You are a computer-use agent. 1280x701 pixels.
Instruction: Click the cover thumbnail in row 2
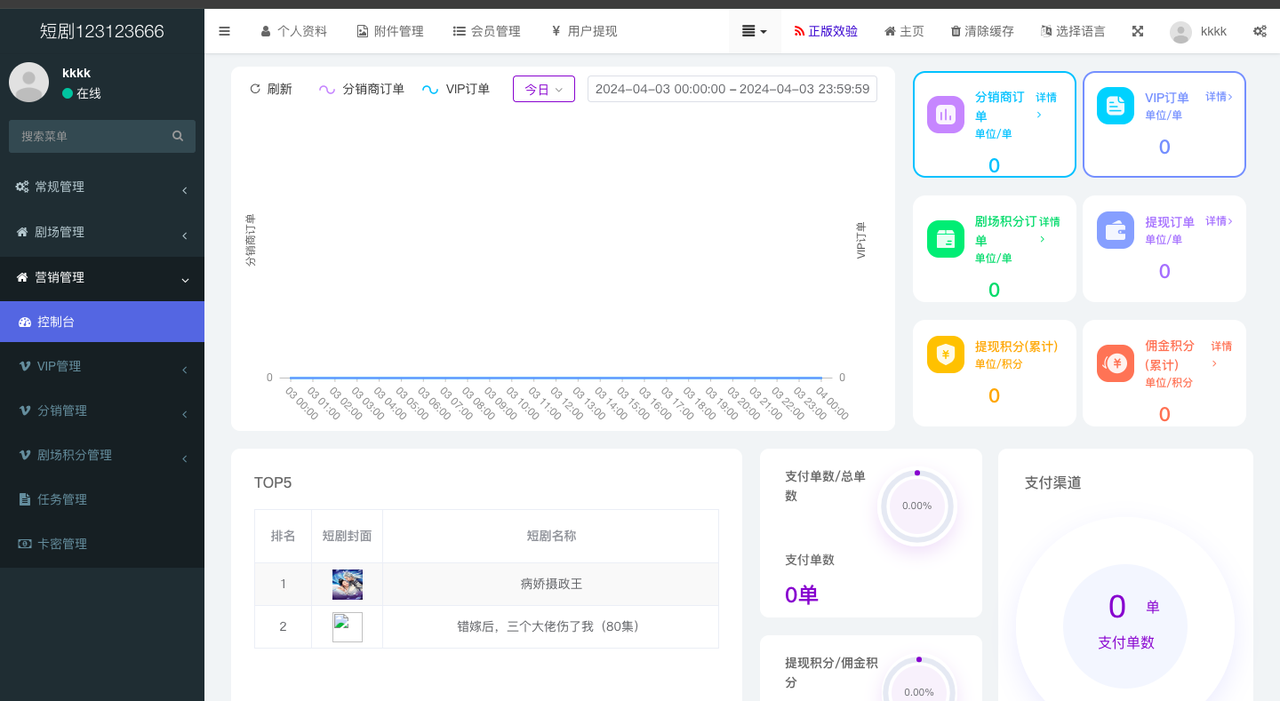347,627
